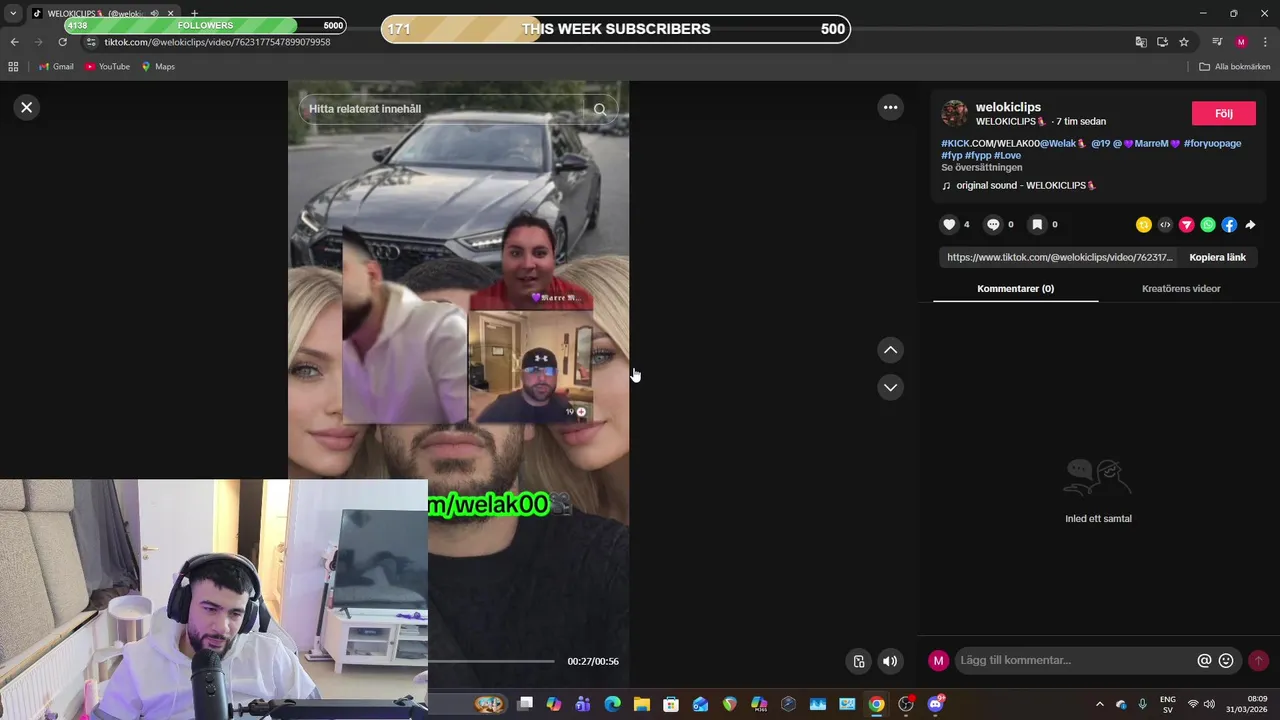The image size is (1280, 720).
Task: Open the Chrome three-dot menu
Action: (1265, 42)
